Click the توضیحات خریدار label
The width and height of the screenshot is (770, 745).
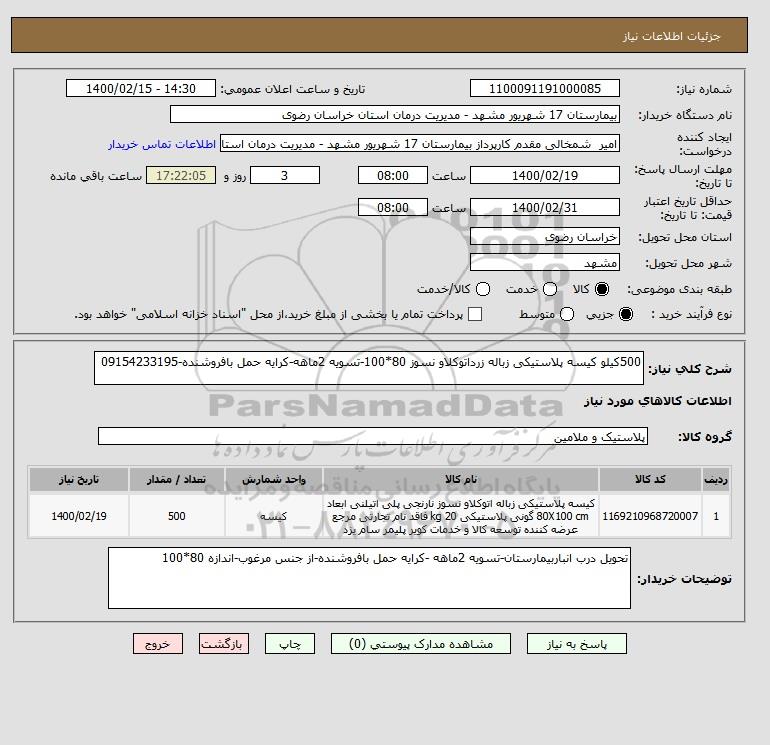click(x=684, y=579)
